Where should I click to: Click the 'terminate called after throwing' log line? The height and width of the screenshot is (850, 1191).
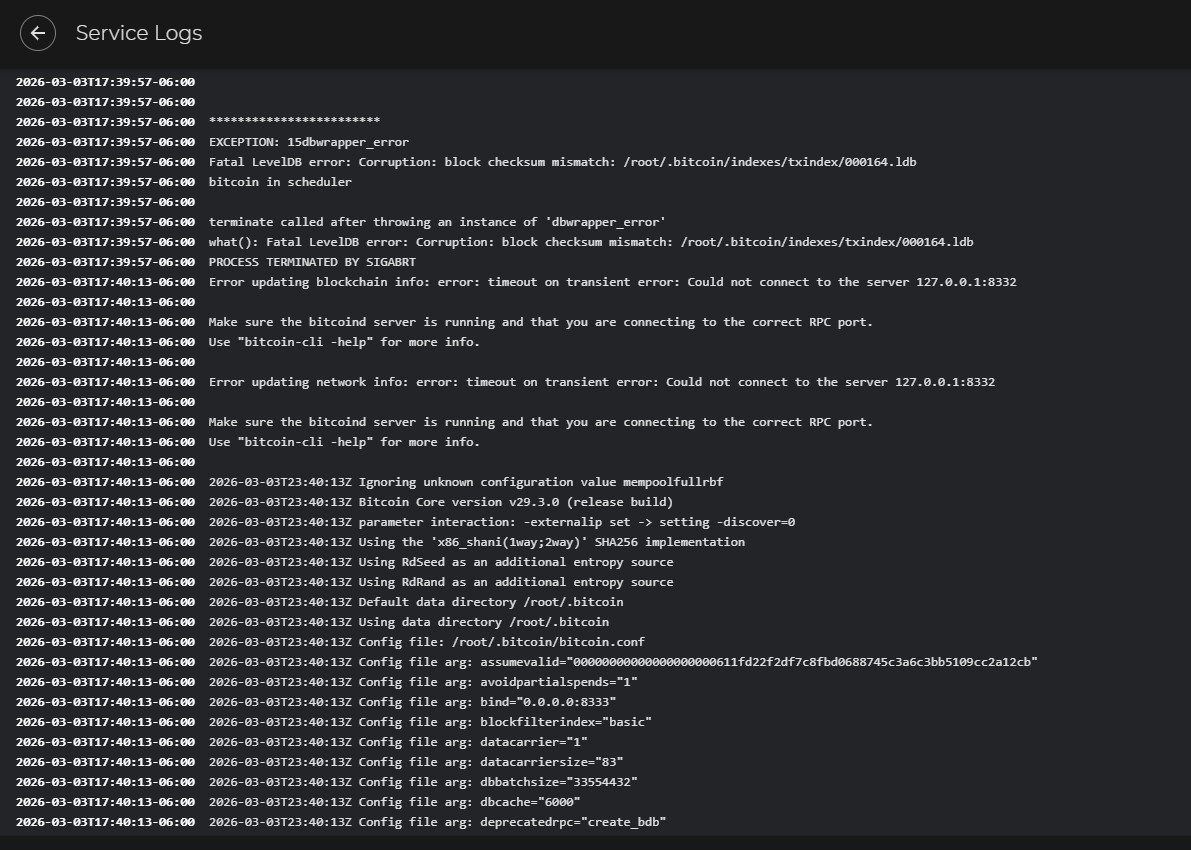[437, 222]
